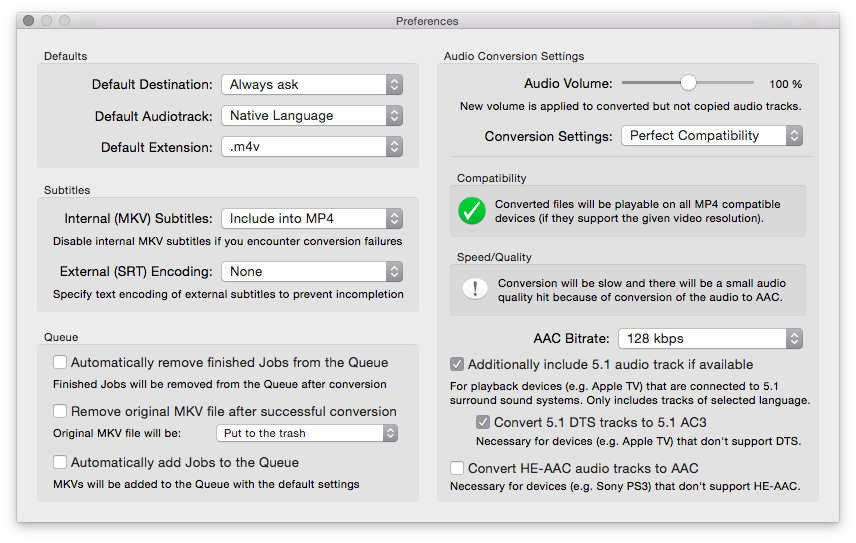
Task: Enable Convert HE-AAC audio tracks to AAC
Action: click(x=457, y=468)
